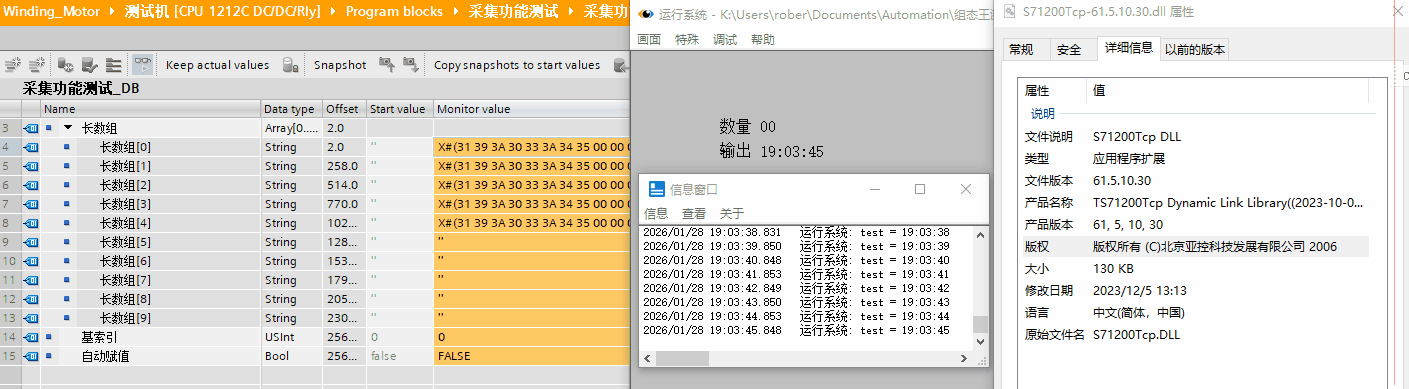
Task: Select the 长数组[1] row name
Action: [125, 166]
